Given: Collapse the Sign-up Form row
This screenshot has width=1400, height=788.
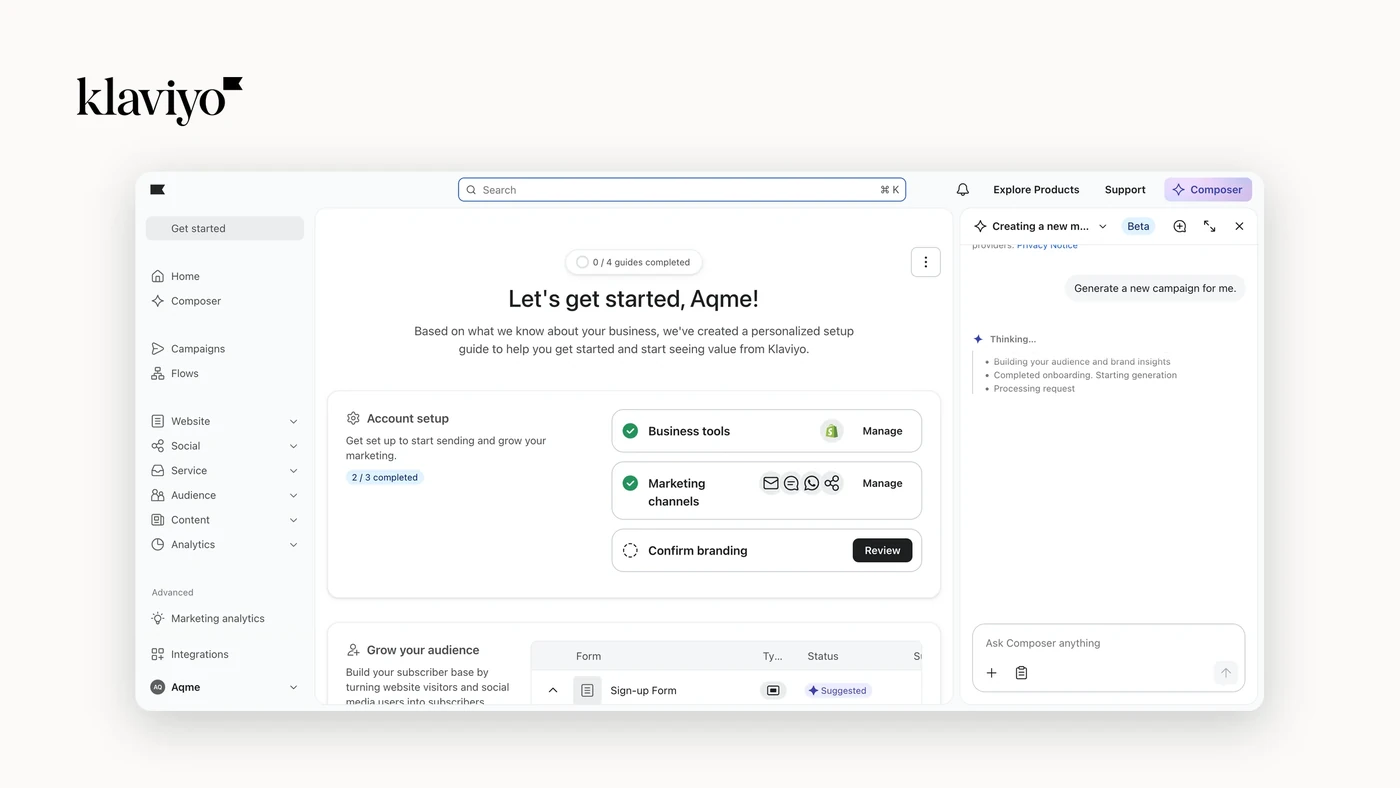Looking at the screenshot, I should [553, 690].
